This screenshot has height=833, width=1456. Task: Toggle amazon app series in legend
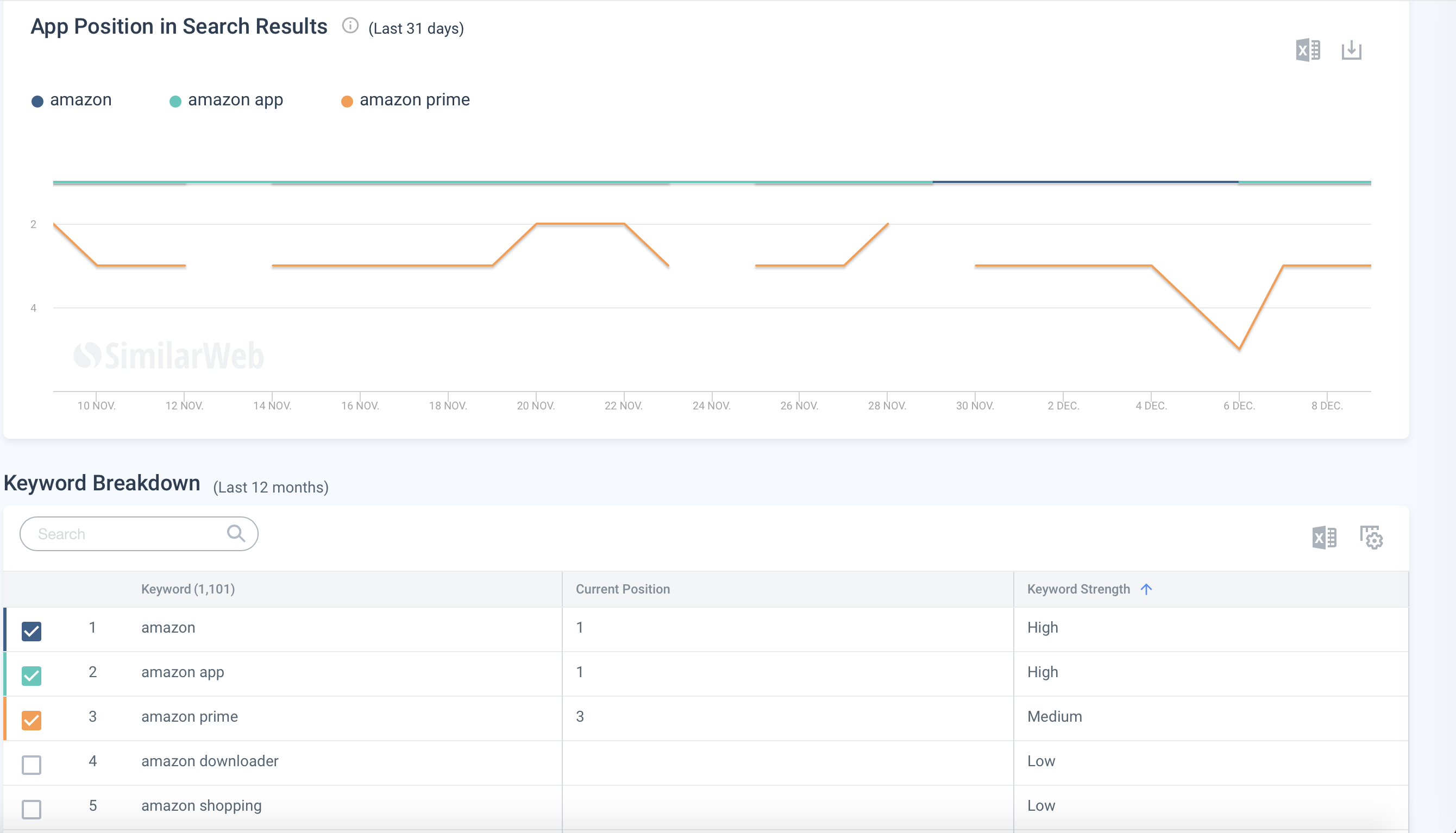(226, 100)
